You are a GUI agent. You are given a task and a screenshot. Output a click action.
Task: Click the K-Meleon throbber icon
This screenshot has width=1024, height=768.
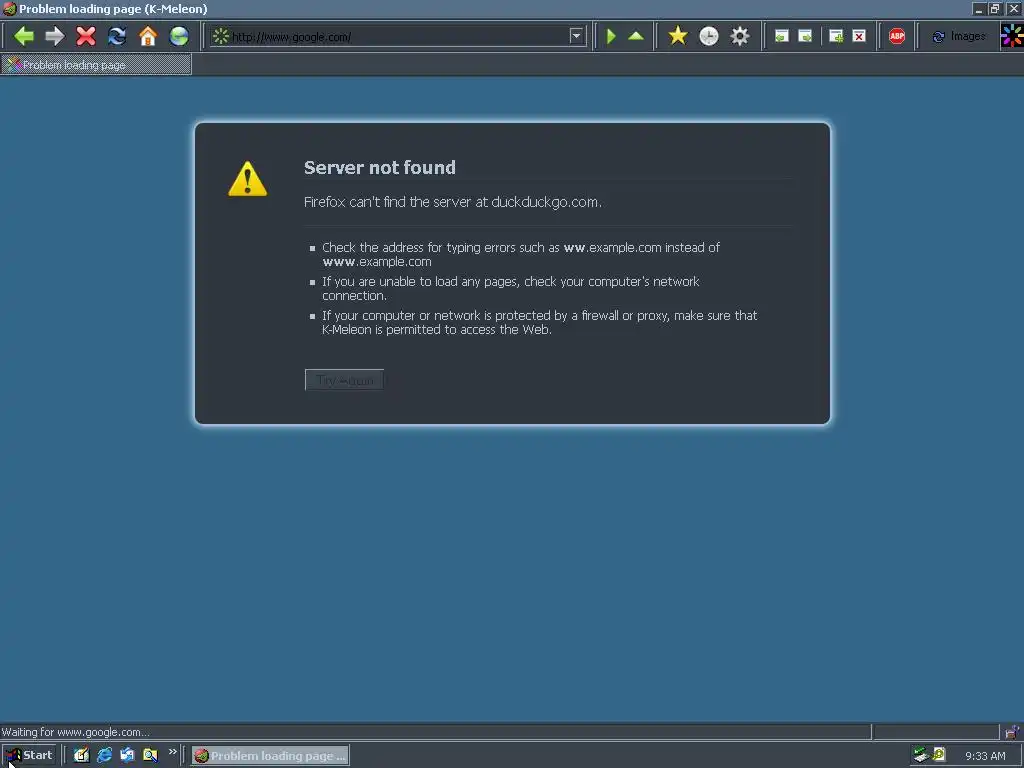(1012, 36)
